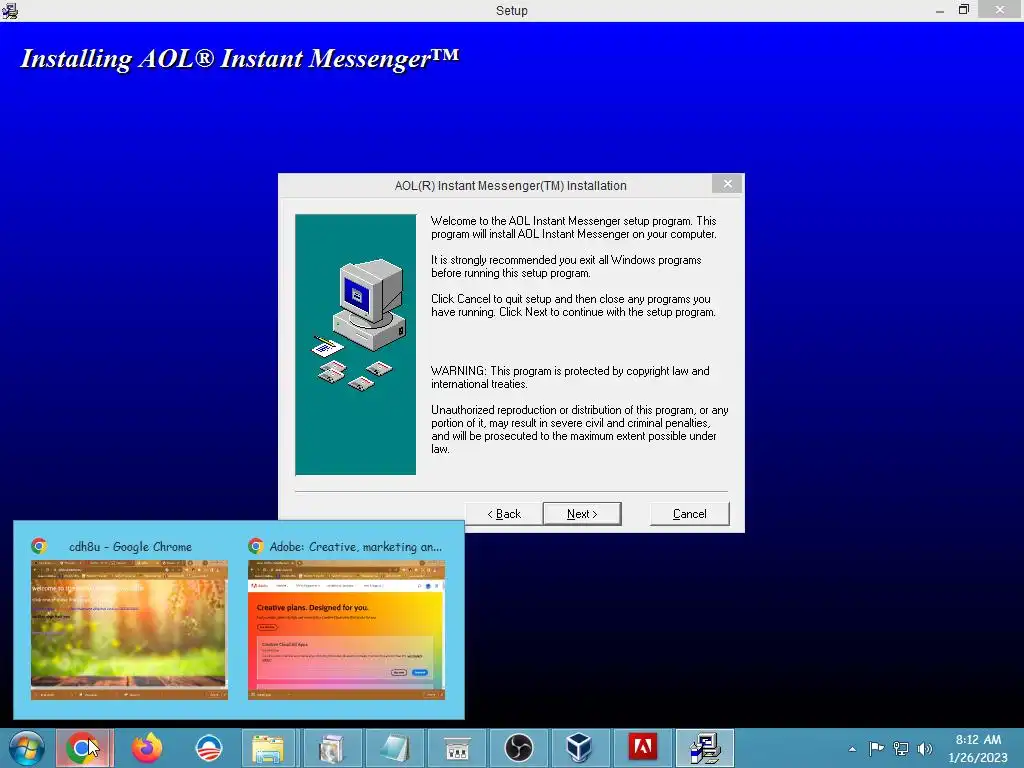
Task: Click the 'Adobe: Creative, marketing an...' preview title
Action: pyautogui.click(x=356, y=547)
